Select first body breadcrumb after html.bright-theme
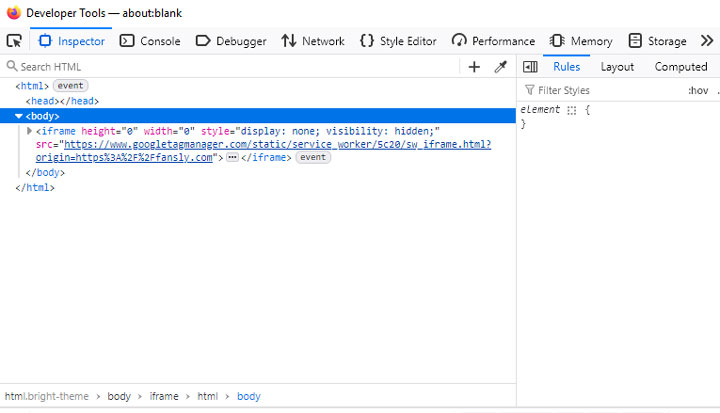Viewport: 720px width, 413px height. pos(119,396)
